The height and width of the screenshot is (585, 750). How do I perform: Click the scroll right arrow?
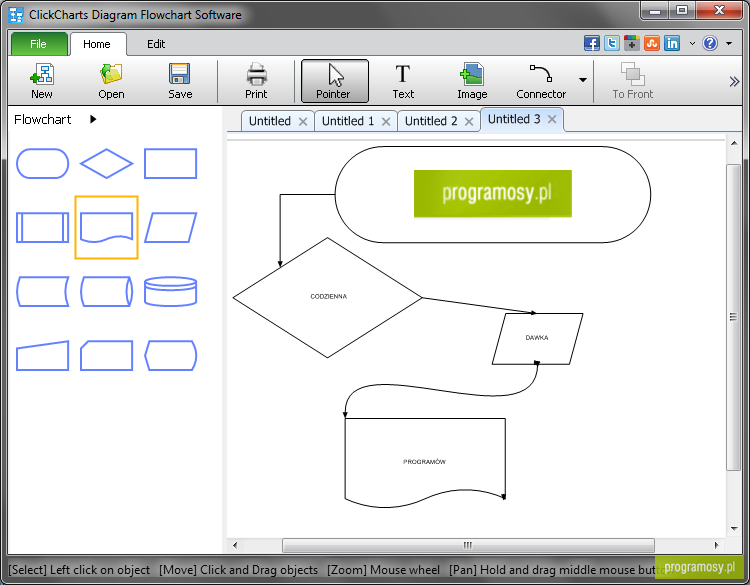716,545
